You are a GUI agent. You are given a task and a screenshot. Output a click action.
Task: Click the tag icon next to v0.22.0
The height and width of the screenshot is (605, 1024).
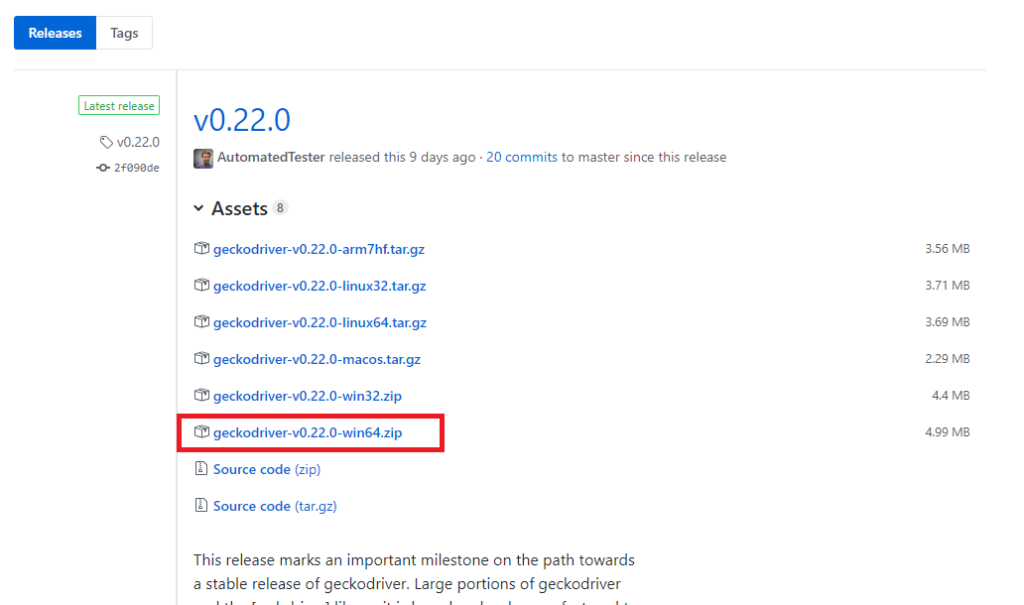pyautogui.click(x=106, y=143)
